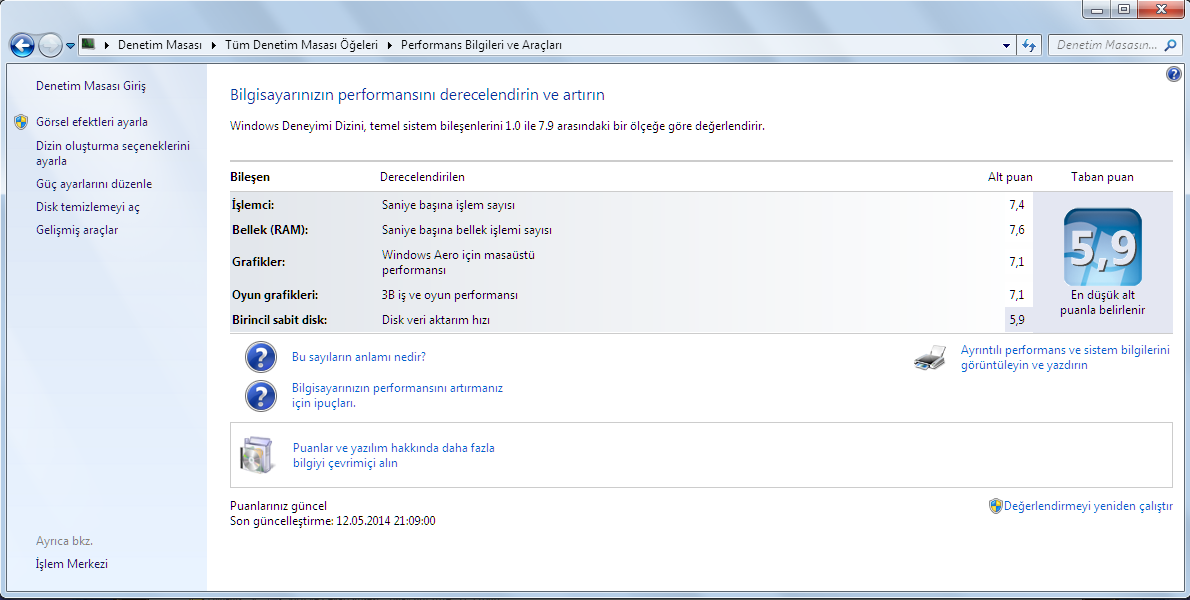Select Performans Bilgileri ve Araçları breadcrumb
Screen dimensions: 1190x600
481,46
